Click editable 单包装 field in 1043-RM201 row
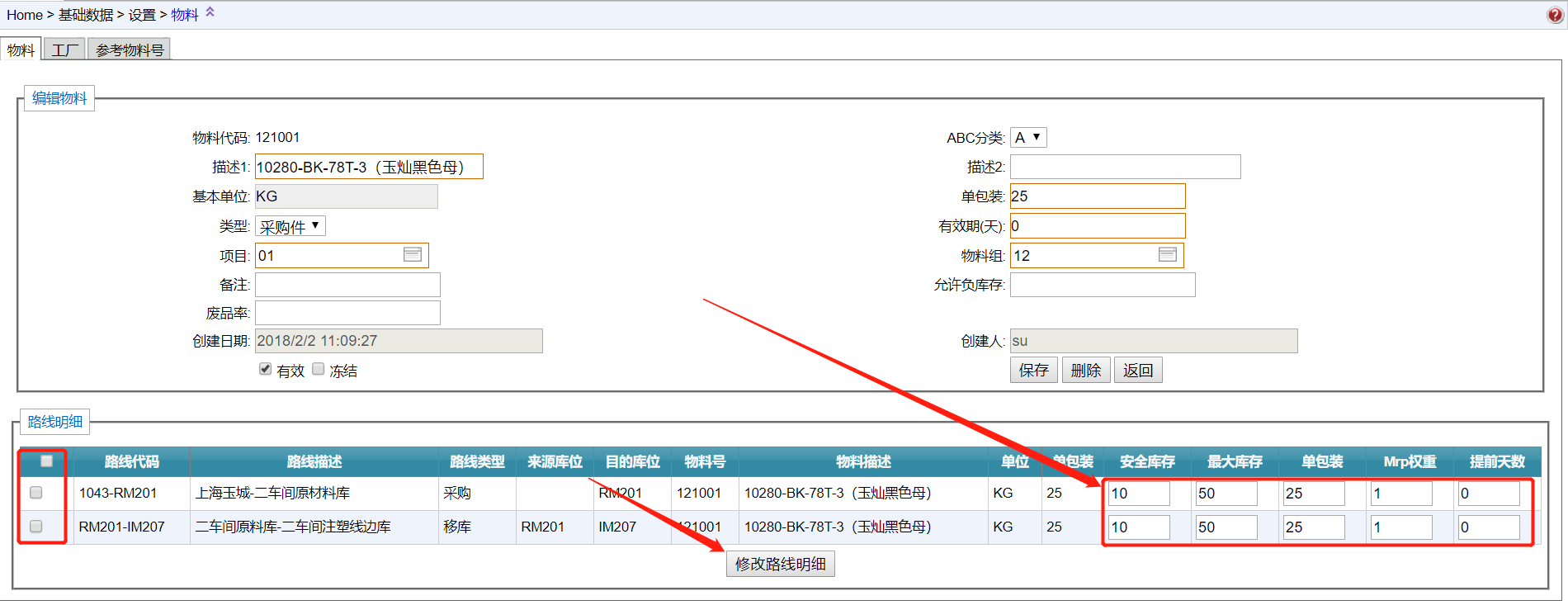The height and width of the screenshot is (605, 1568). 1314,494
